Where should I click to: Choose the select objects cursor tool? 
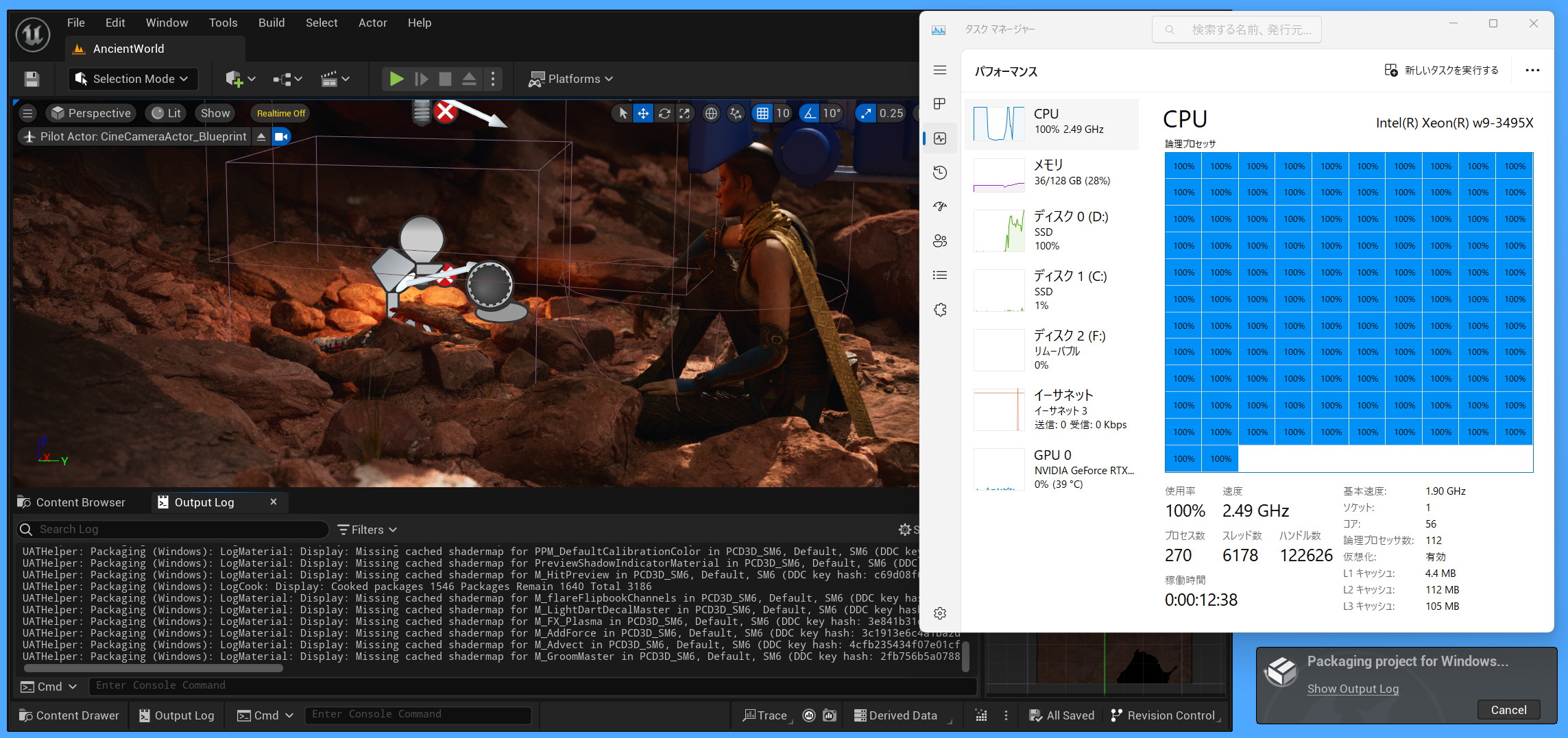coord(623,113)
